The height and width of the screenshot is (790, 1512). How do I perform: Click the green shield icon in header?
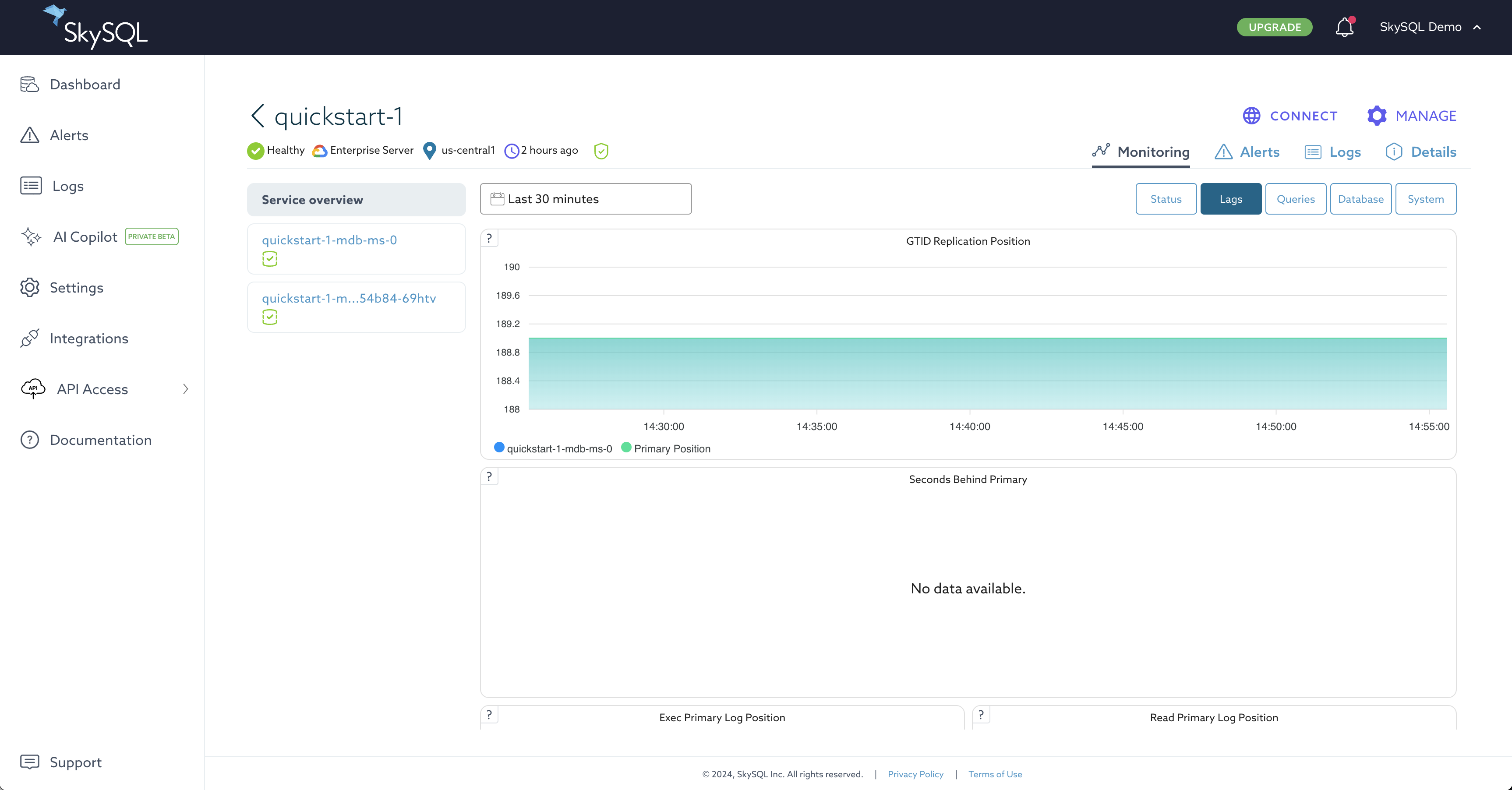coord(601,151)
